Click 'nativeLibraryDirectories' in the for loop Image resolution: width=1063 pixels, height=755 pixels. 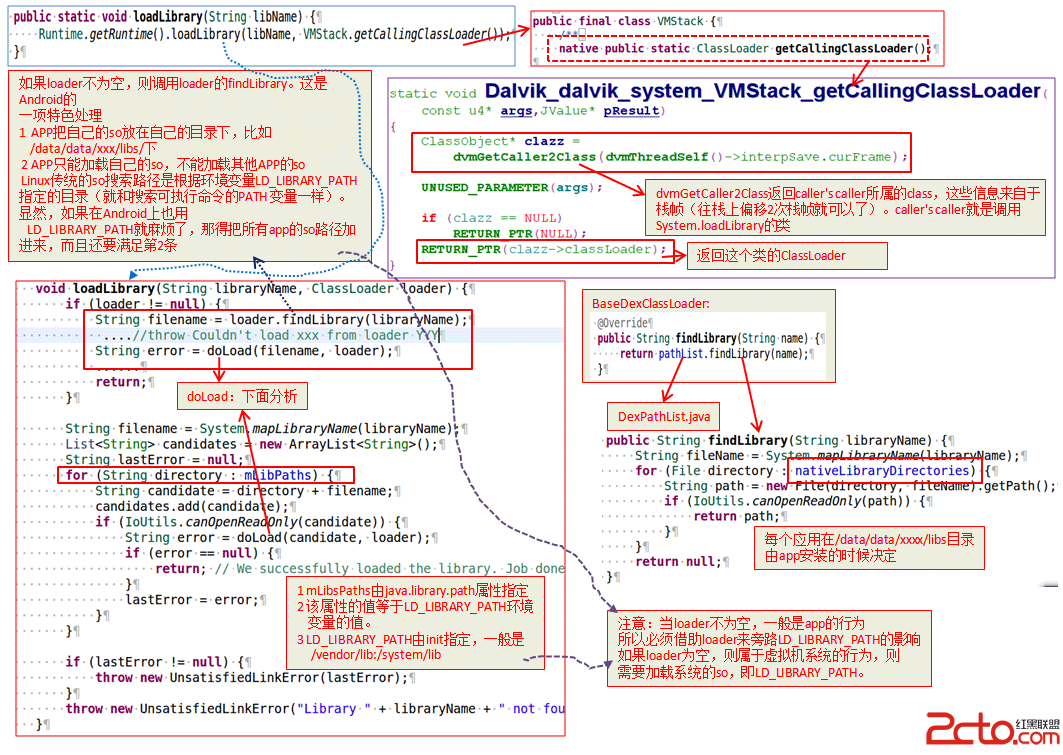(883, 471)
